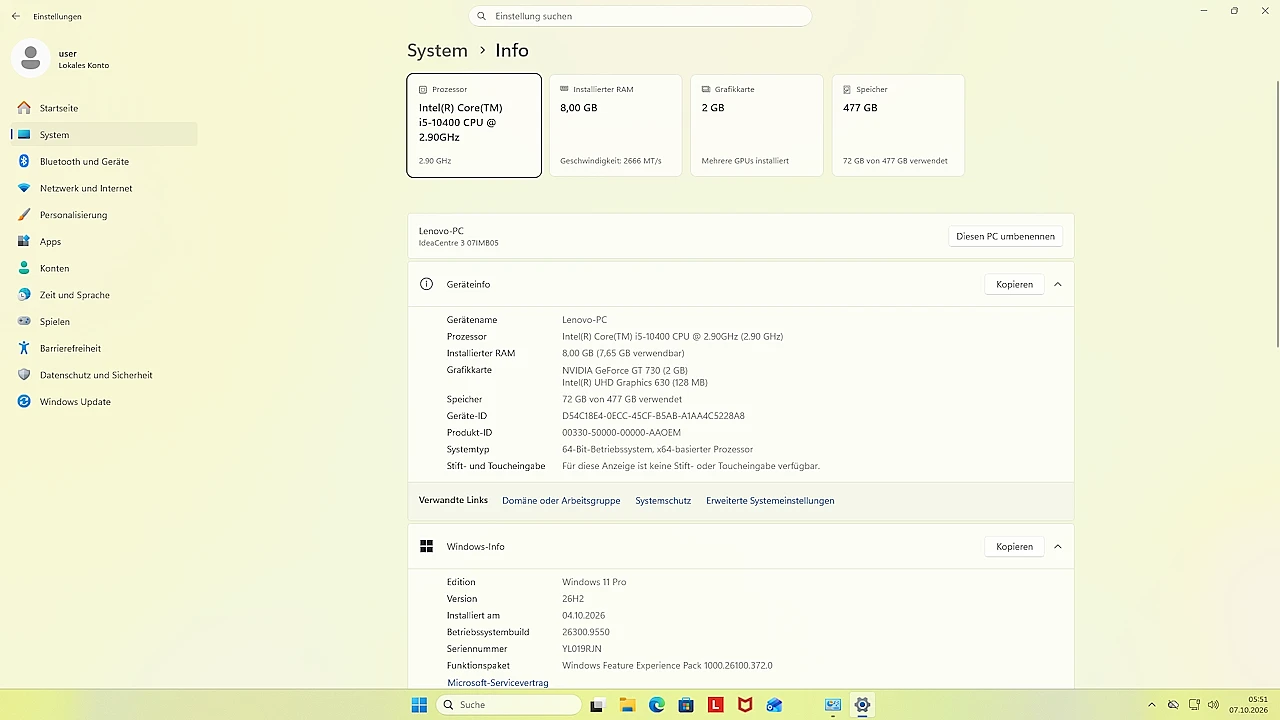Viewport: 1280px width, 720px height.
Task: Open the Microsoft-Servicevertrag link
Action: pyautogui.click(x=498, y=682)
